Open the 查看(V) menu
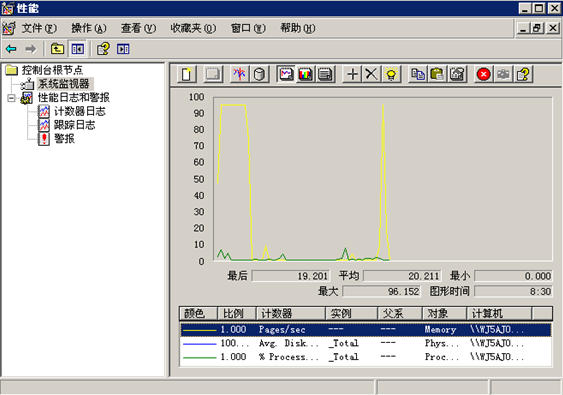The height and width of the screenshot is (395, 563). point(138,28)
